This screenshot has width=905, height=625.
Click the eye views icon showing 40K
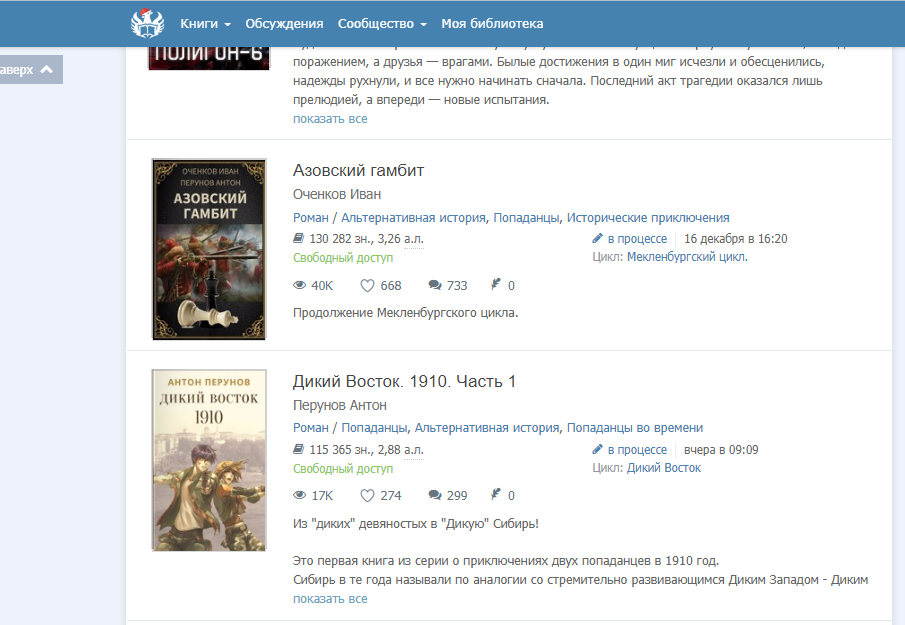[300, 285]
